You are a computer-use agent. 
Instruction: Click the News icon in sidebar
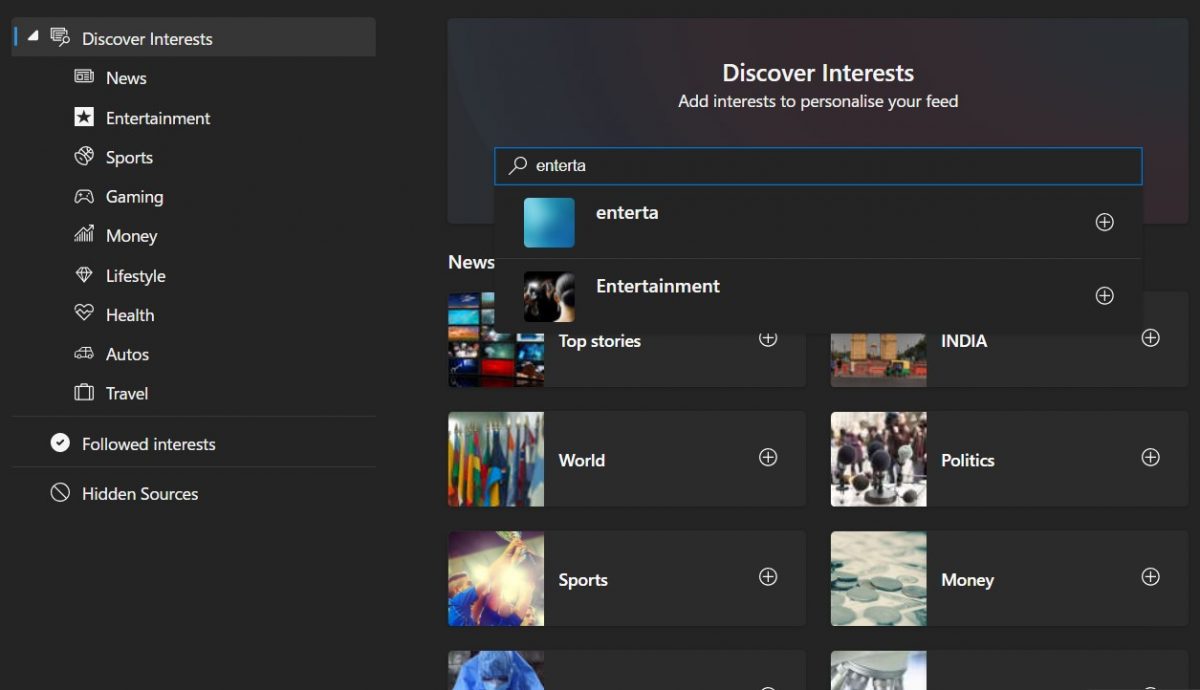coord(84,78)
